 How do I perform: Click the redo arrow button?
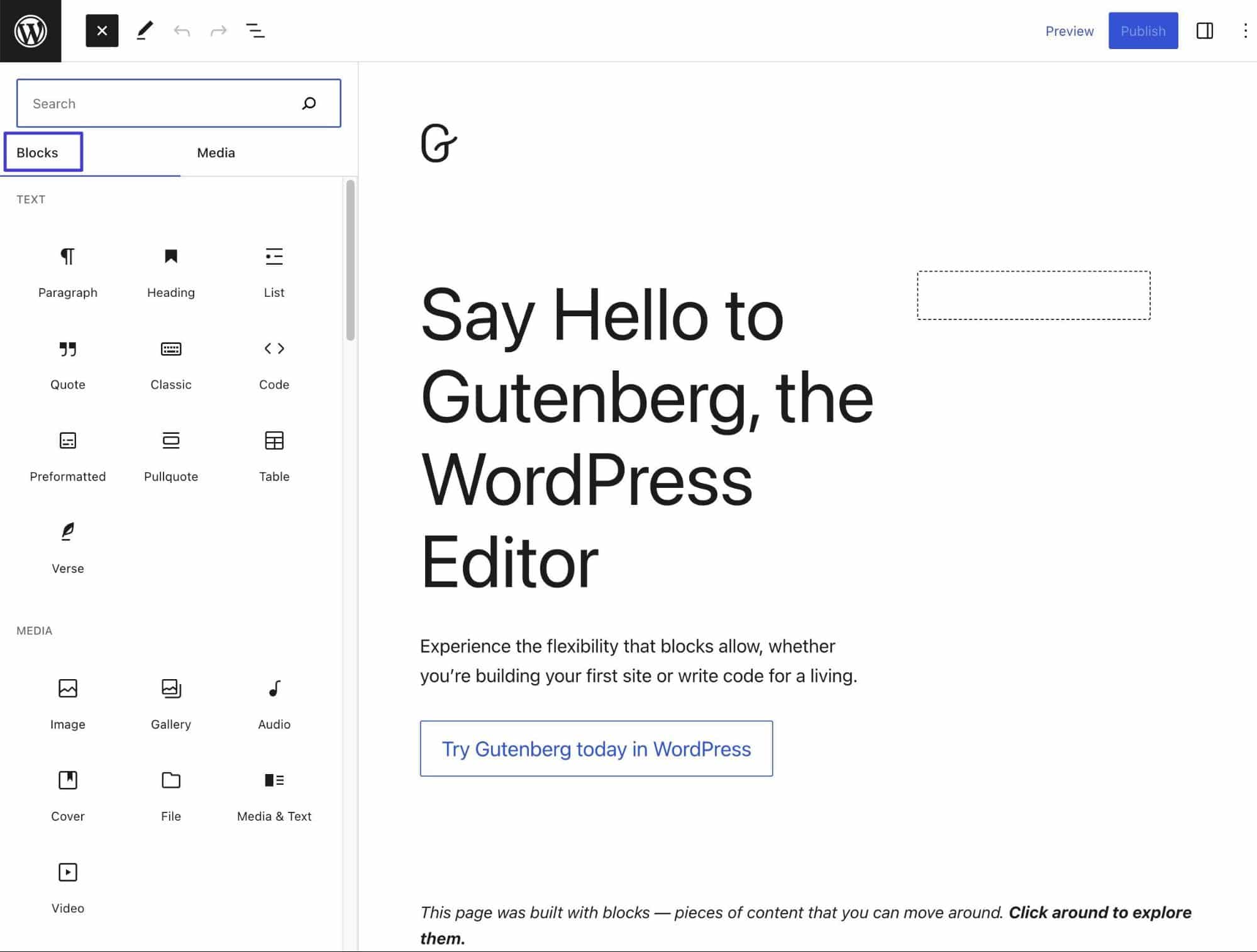218,30
